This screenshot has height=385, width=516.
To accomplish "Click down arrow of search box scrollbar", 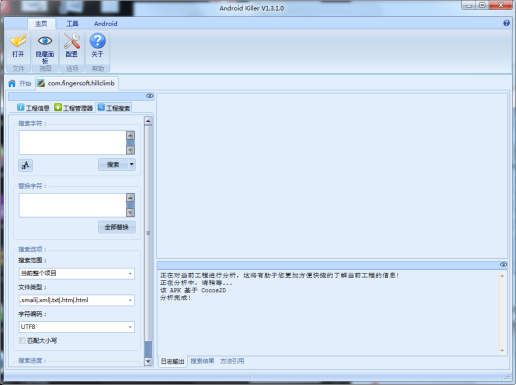I will click(x=130, y=150).
